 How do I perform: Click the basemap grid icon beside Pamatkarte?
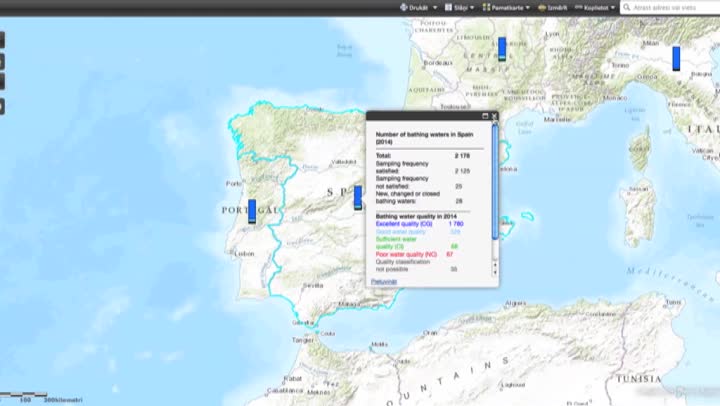coord(486,7)
